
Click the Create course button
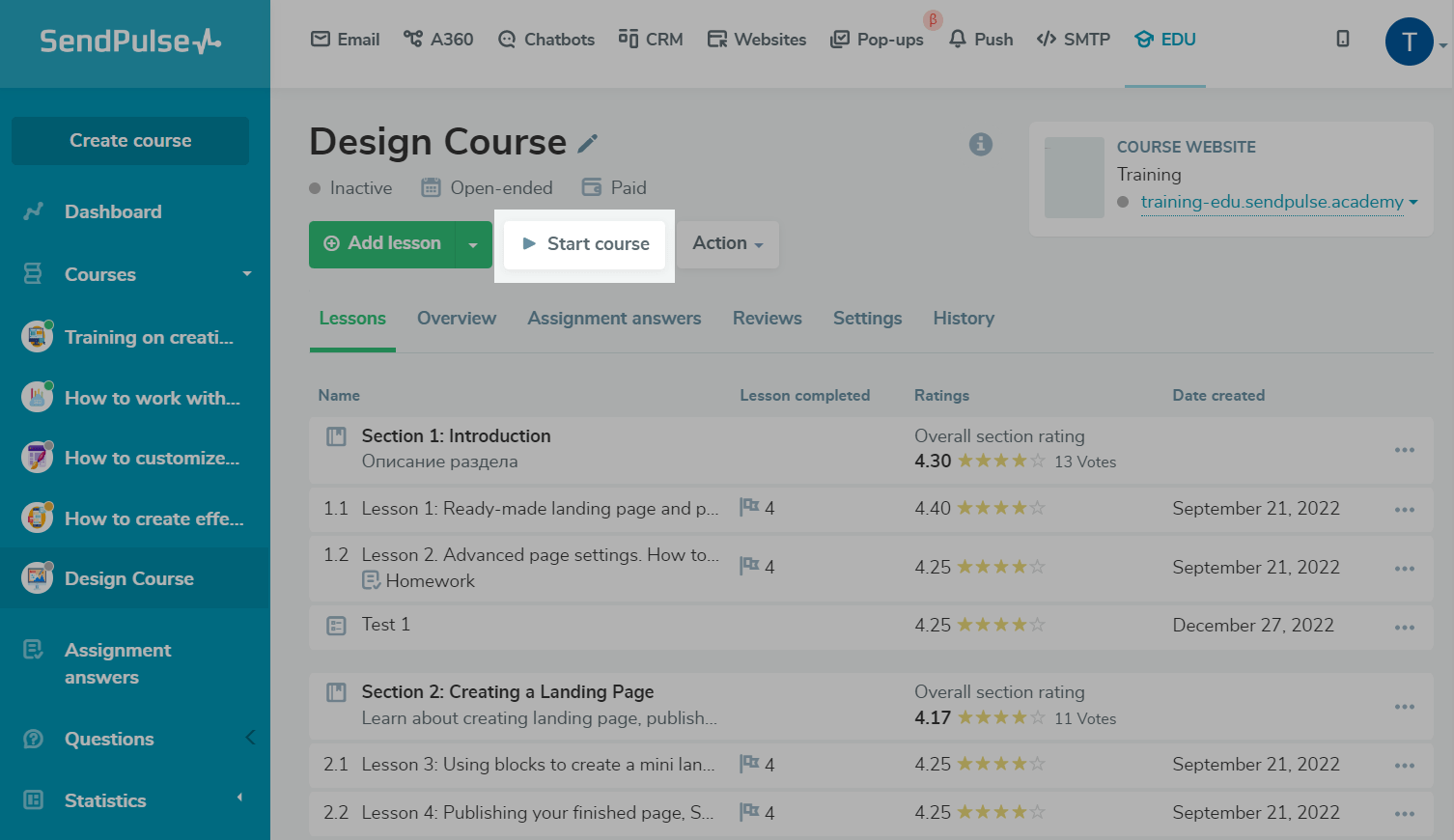coord(130,141)
